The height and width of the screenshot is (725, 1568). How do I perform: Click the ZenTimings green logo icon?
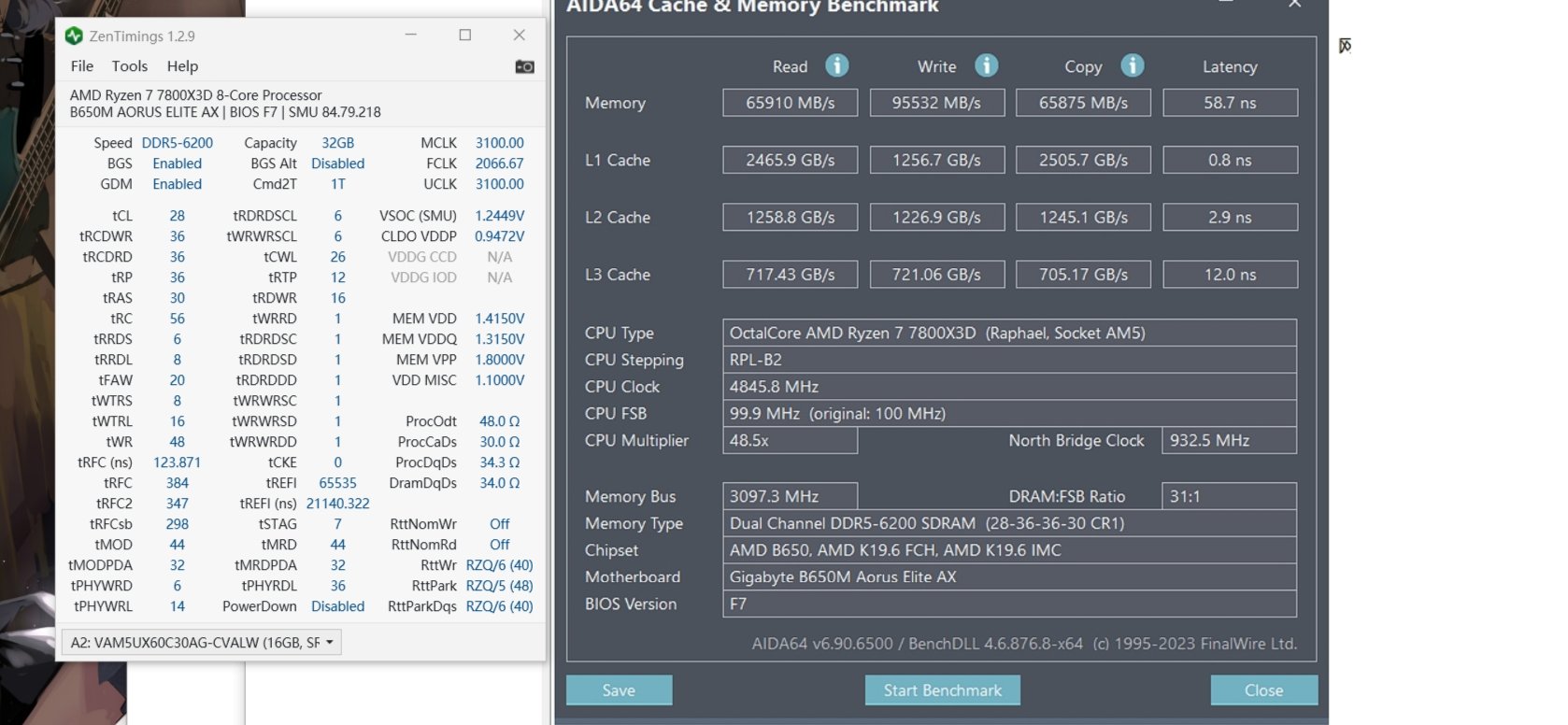[74, 36]
